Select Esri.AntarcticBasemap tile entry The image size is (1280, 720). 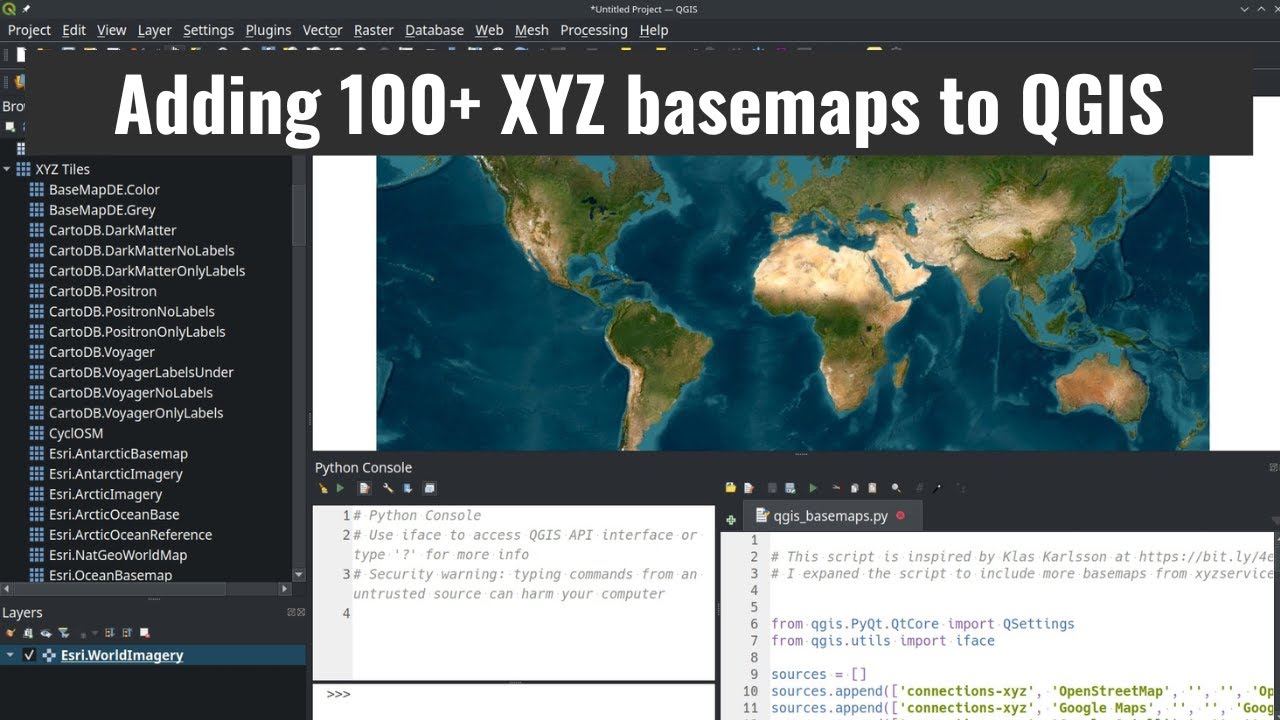[118, 453]
